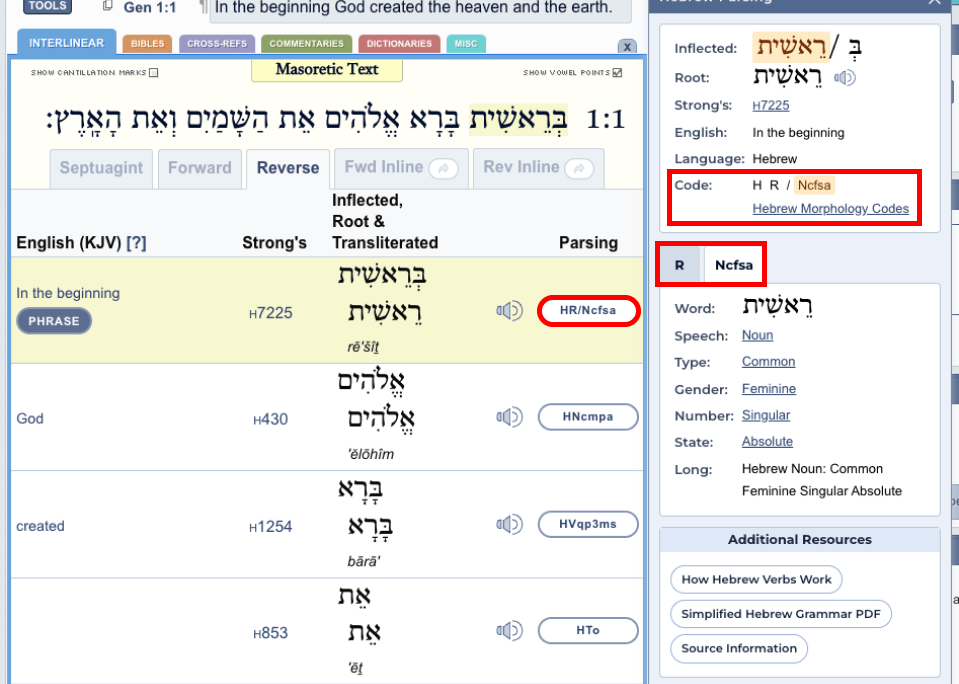The height and width of the screenshot is (684, 959).
Task: Open Strong's H853 link
Action: point(270,633)
